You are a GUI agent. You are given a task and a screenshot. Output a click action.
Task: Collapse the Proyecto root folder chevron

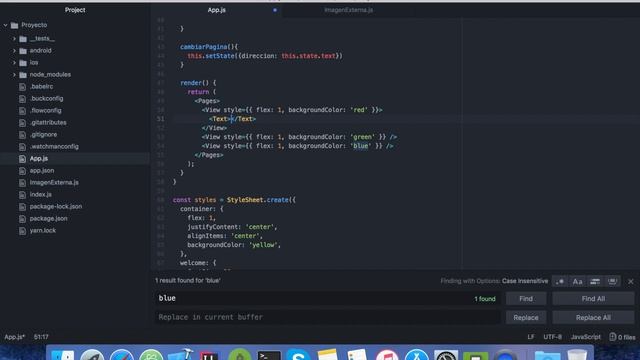(x=6, y=25)
